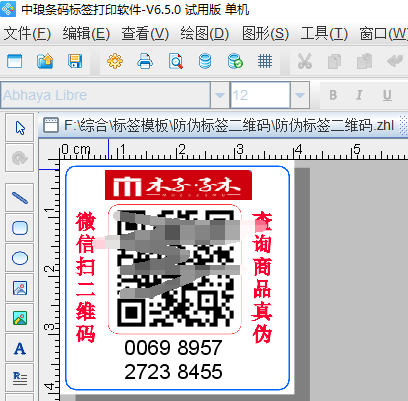
Task: Click the paste clipboard icon
Action: click(364, 61)
